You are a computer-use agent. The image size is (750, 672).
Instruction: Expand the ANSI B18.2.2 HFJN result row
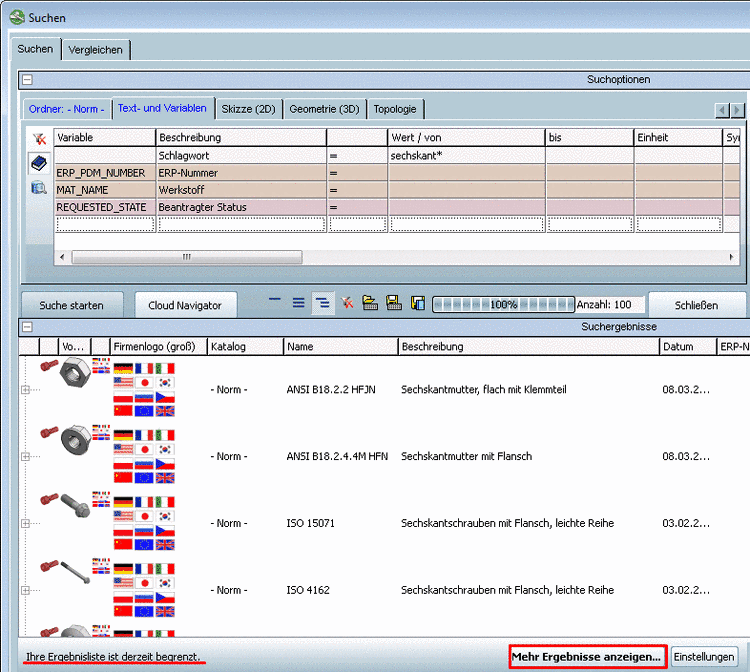tap(25, 389)
